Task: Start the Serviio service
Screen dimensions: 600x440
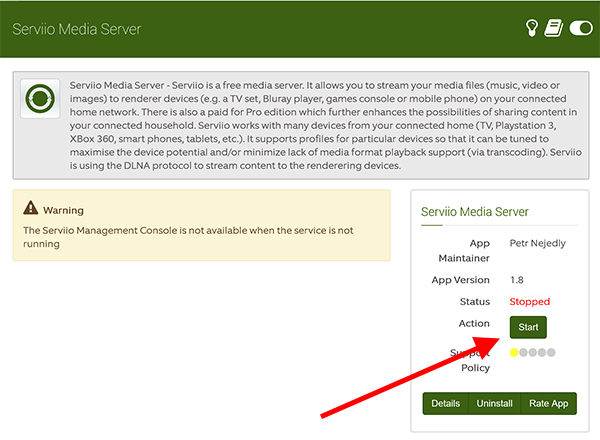Action: coord(528,327)
